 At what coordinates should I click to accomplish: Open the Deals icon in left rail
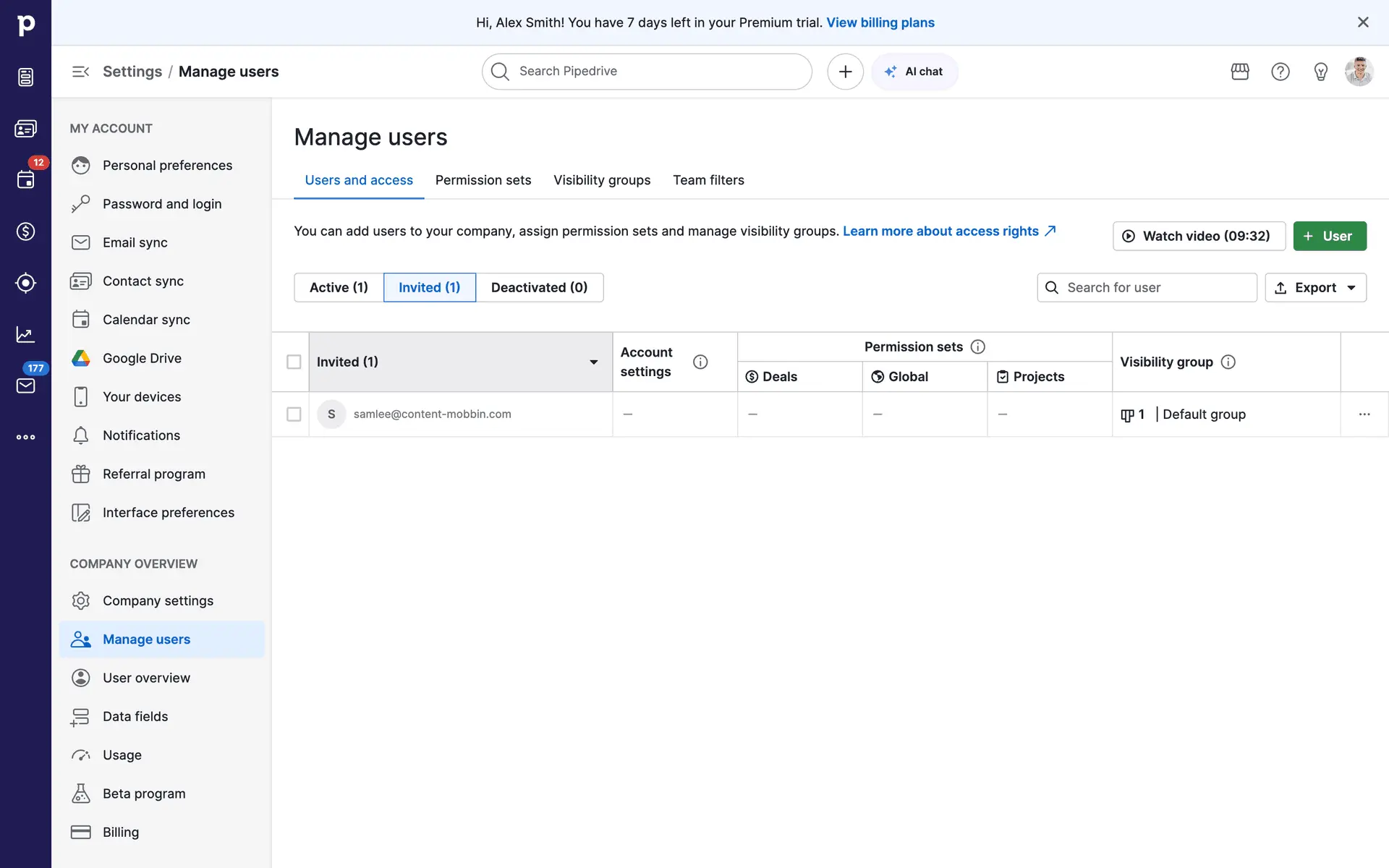[x=25, y=231]
